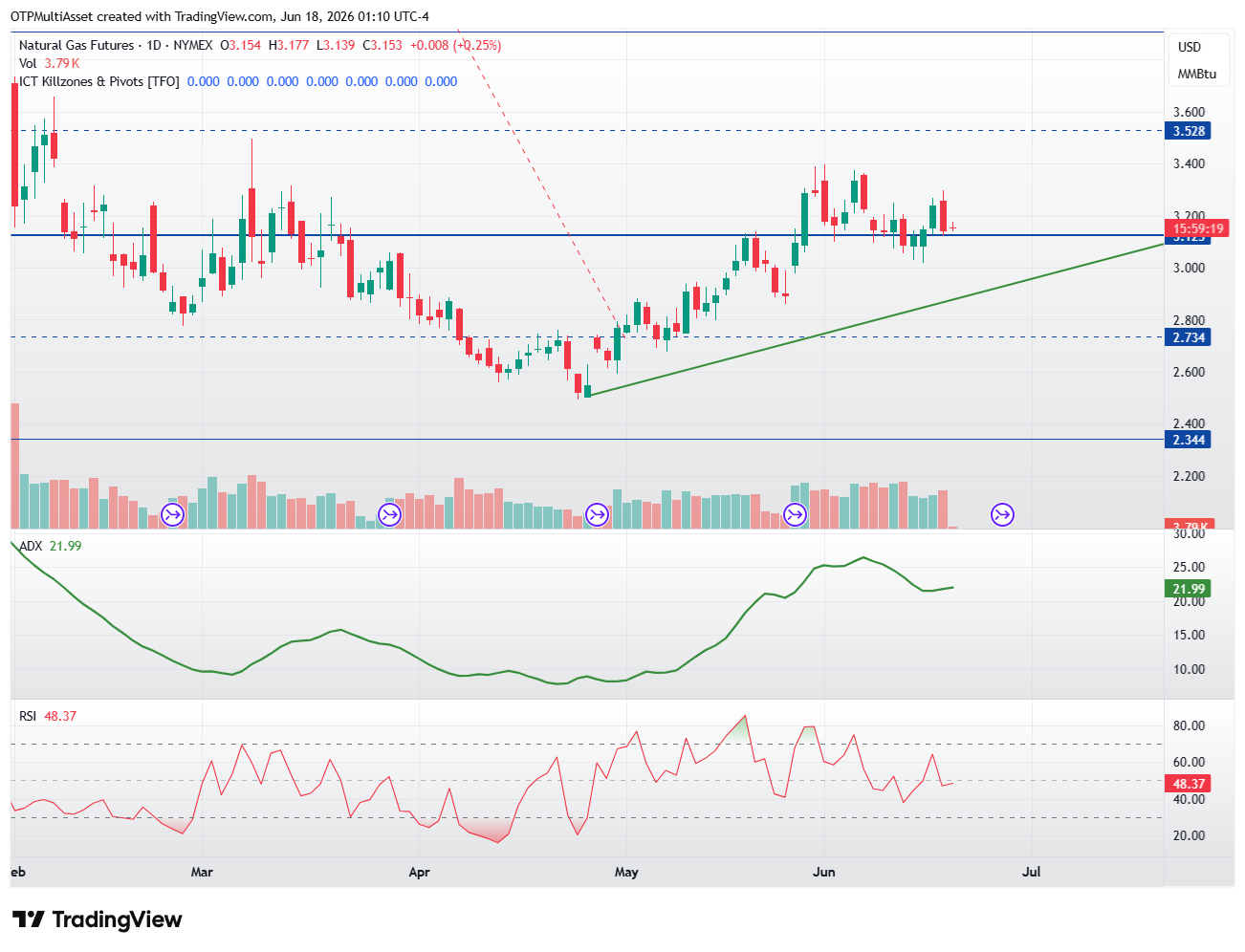Click the Vol indicator legend
1245x952 pixels.
tap(28, 63)
